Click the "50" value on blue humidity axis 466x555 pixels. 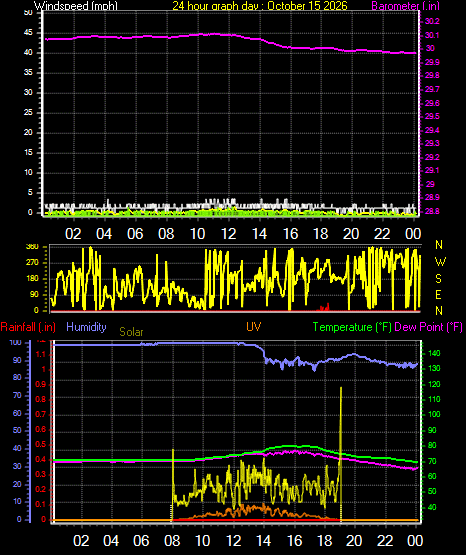(x=17, y=430)
